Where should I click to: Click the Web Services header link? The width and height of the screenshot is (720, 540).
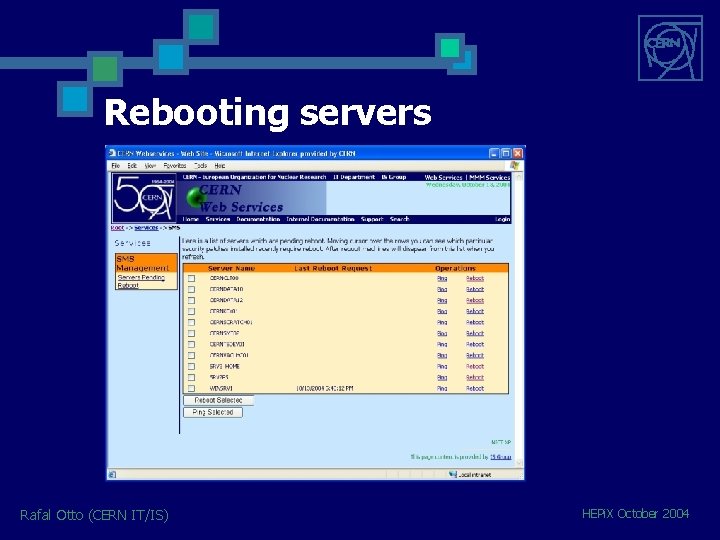coord(444,177)
